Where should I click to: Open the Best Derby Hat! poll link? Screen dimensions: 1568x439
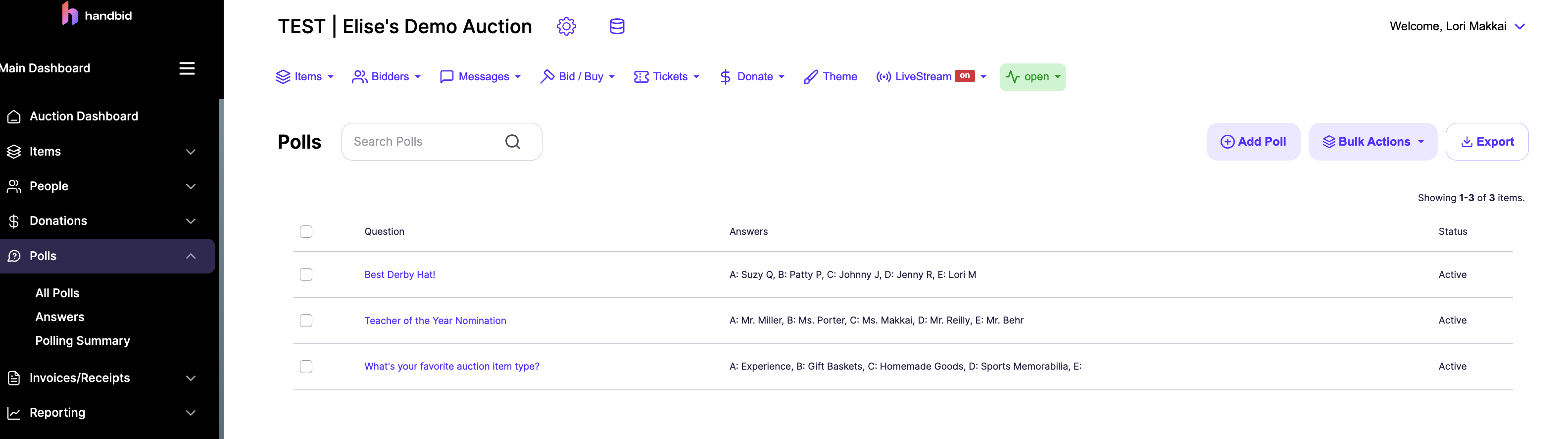400,275
